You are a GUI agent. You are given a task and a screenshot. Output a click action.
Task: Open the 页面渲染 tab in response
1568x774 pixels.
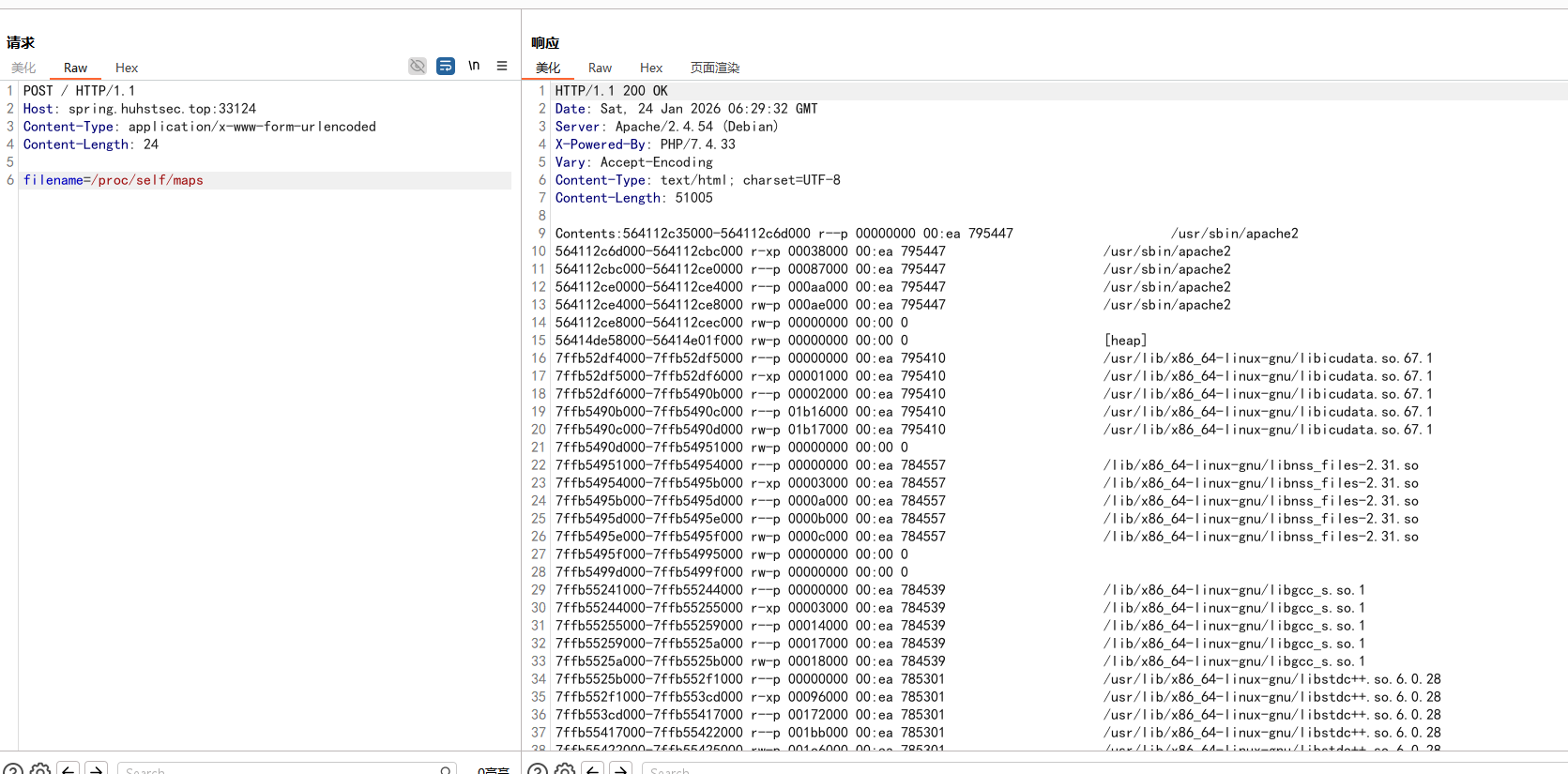(715, 68)
